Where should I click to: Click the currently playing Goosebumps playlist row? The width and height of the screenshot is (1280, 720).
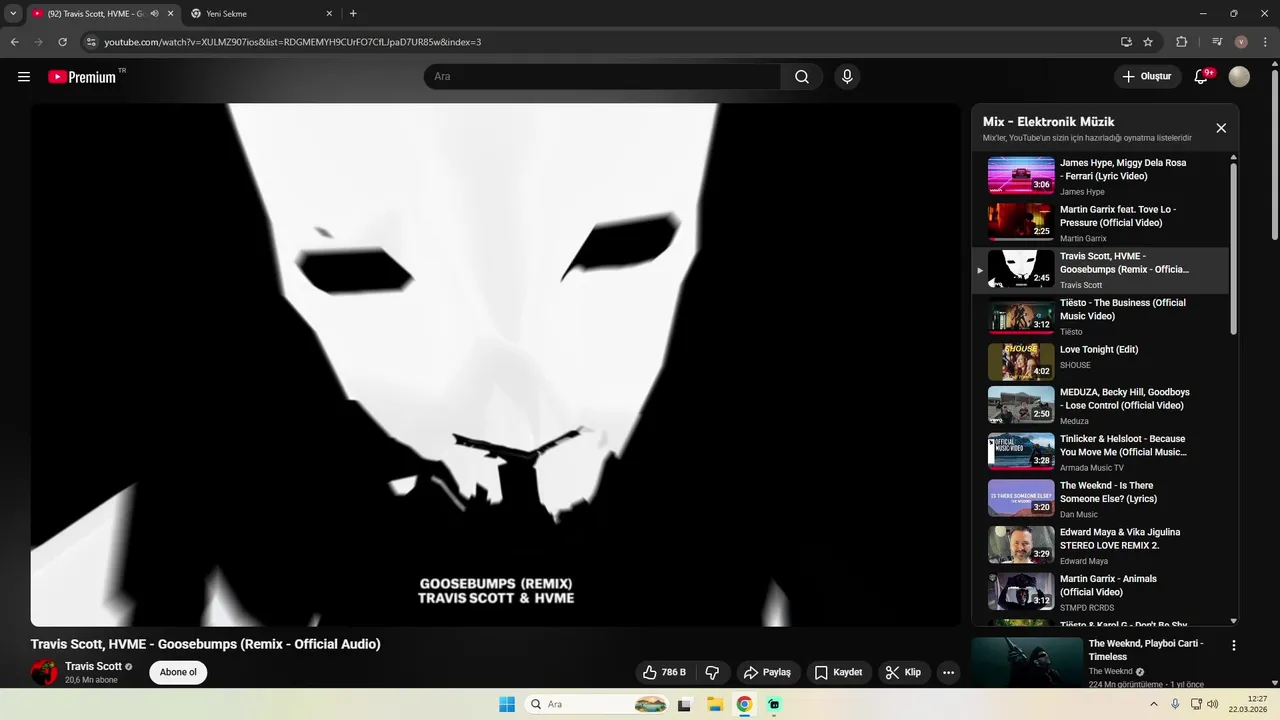[x=1100, y=270]
